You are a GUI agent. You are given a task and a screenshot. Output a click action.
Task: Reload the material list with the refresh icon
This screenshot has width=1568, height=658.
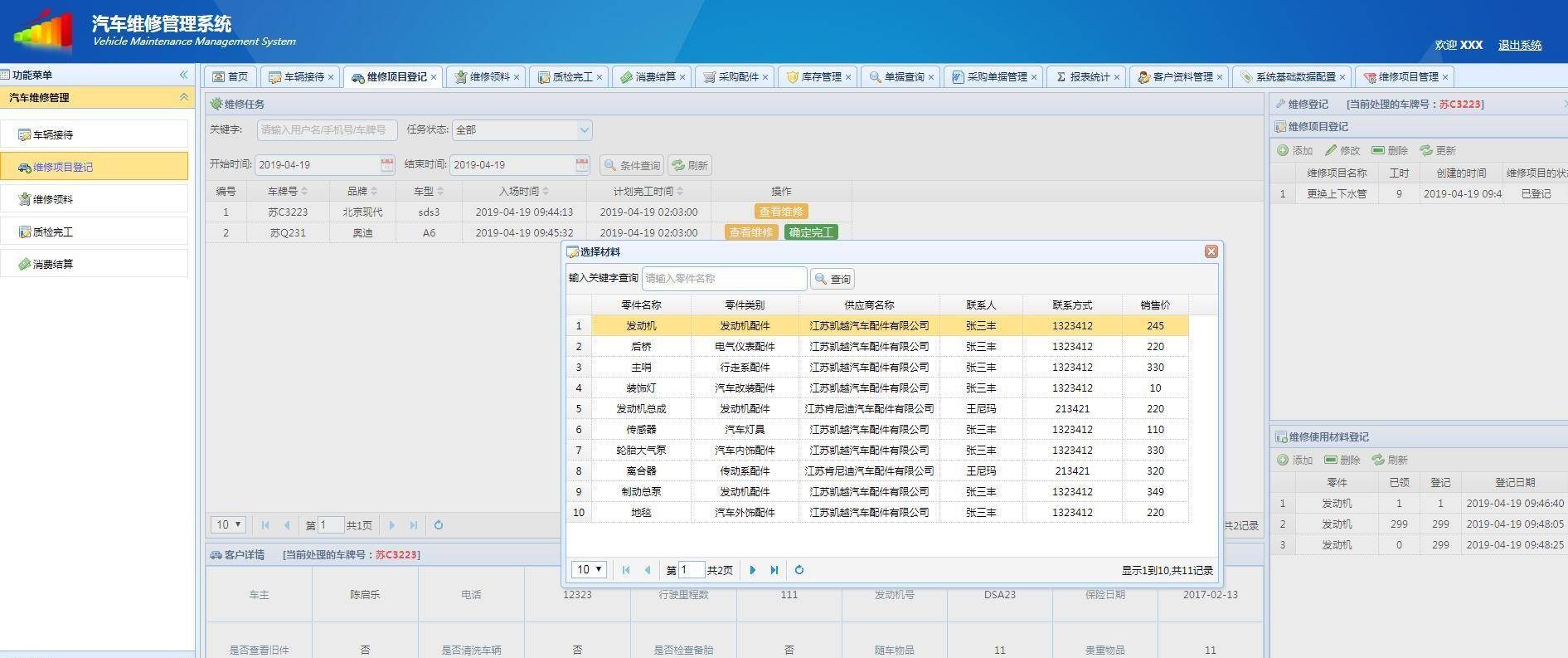pos(799,570)
